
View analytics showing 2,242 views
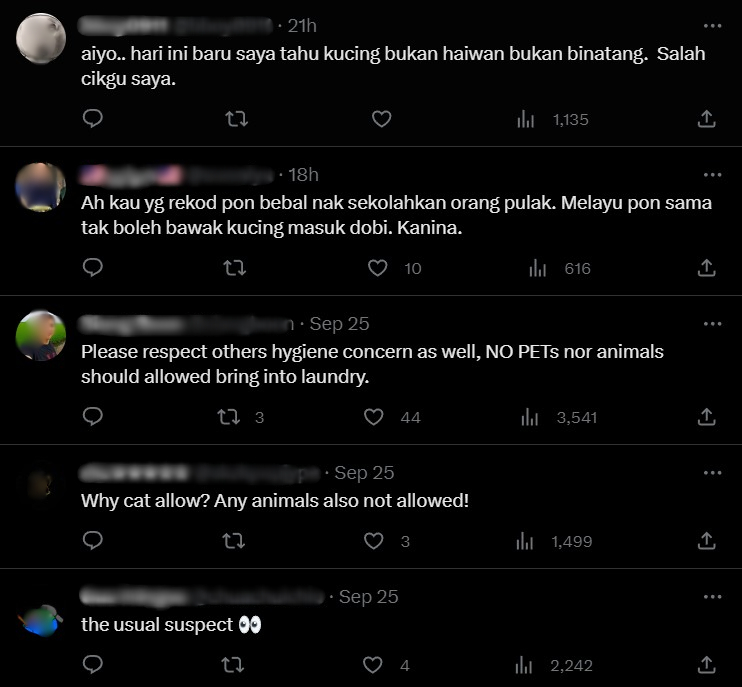coord(554,665)
